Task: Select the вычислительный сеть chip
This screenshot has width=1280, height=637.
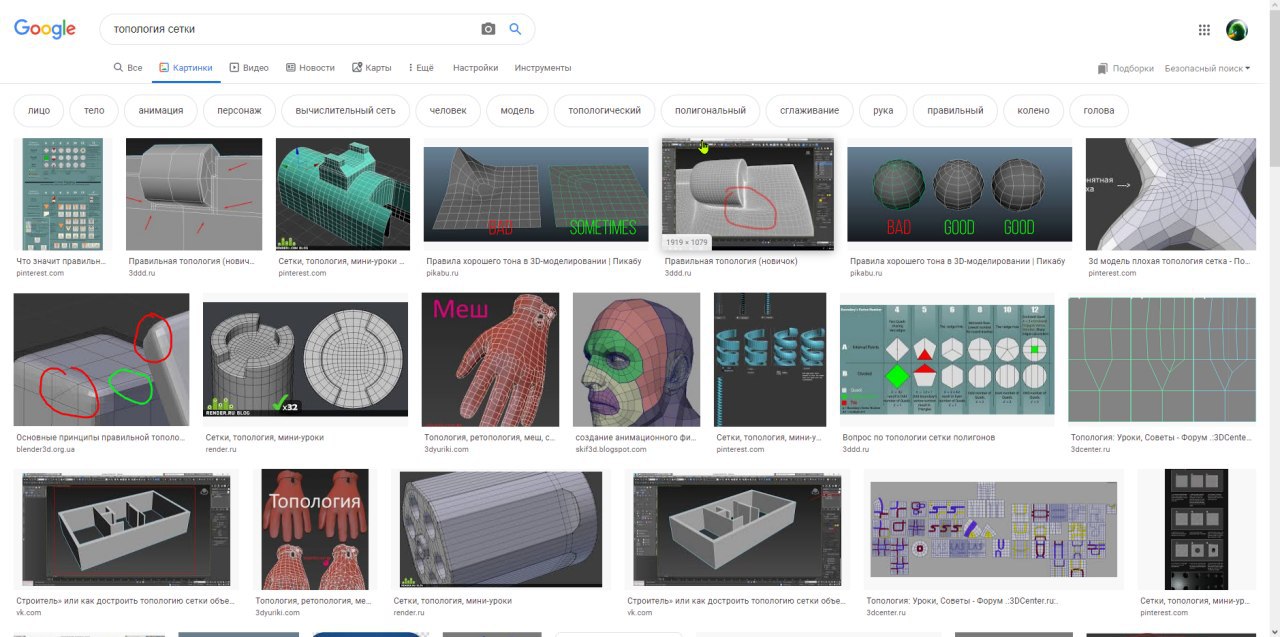Action: pyautogui.click(x=346, y=110)
